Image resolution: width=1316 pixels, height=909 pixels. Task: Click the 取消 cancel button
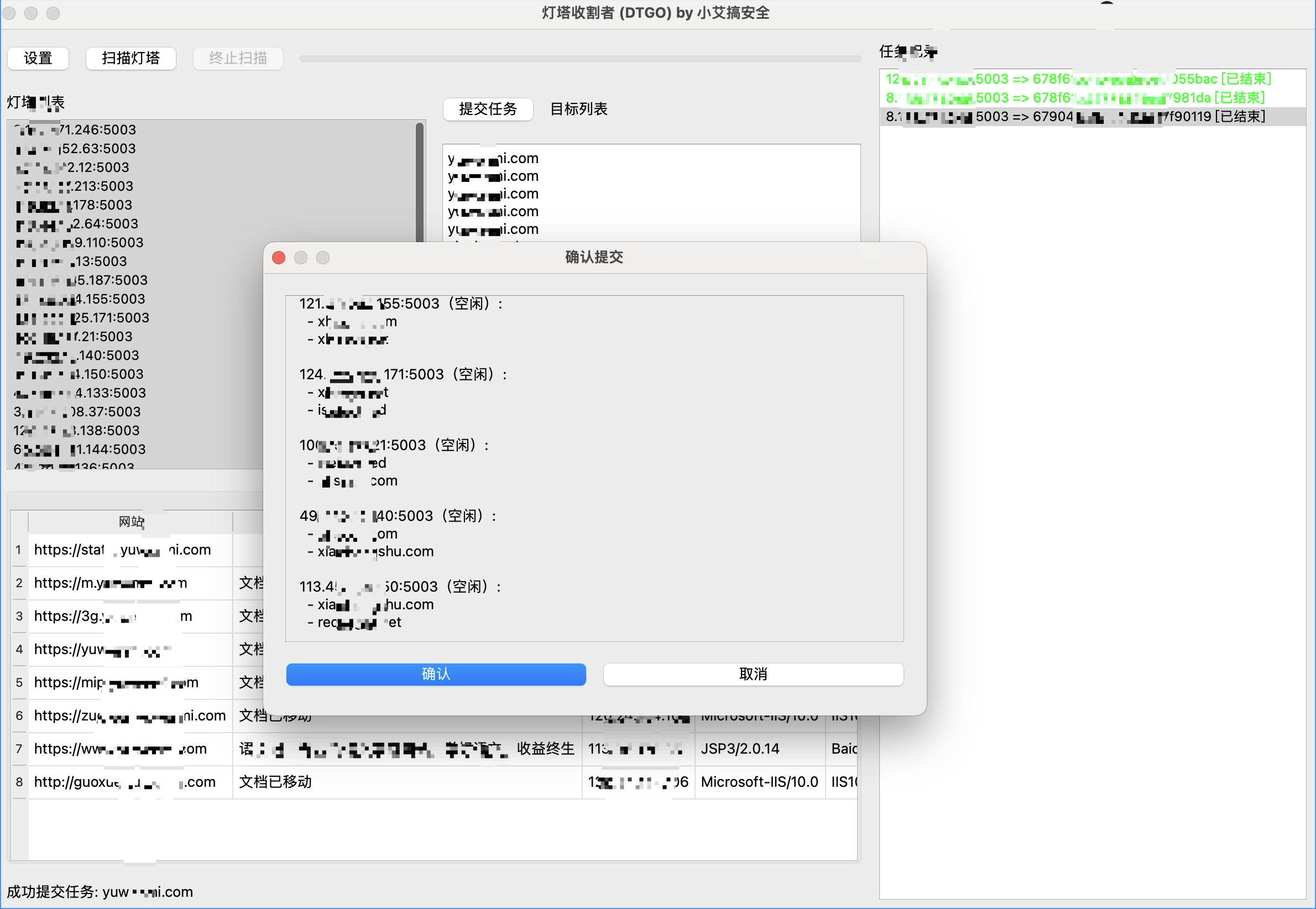click(x=753, y=674)
